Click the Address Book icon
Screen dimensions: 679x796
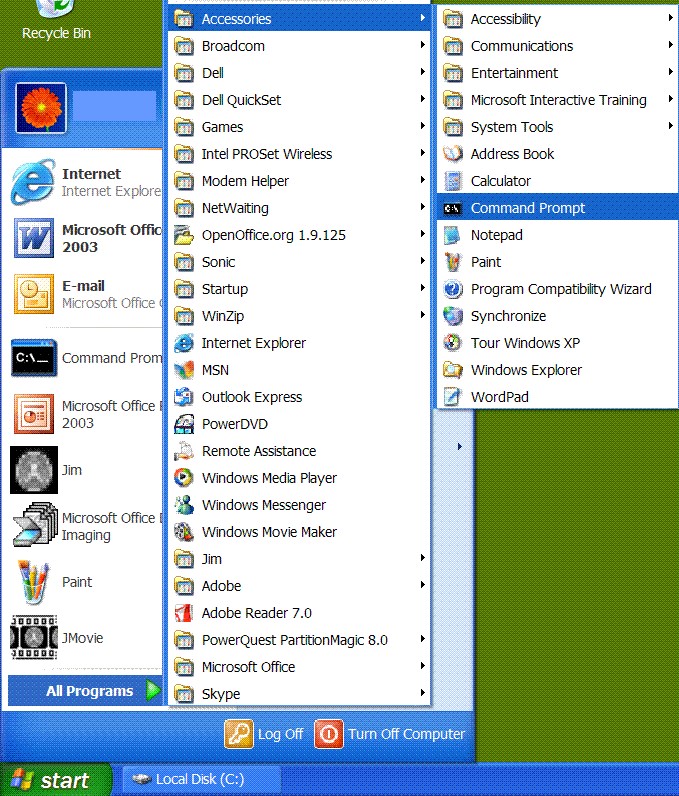tap(453, 154)
